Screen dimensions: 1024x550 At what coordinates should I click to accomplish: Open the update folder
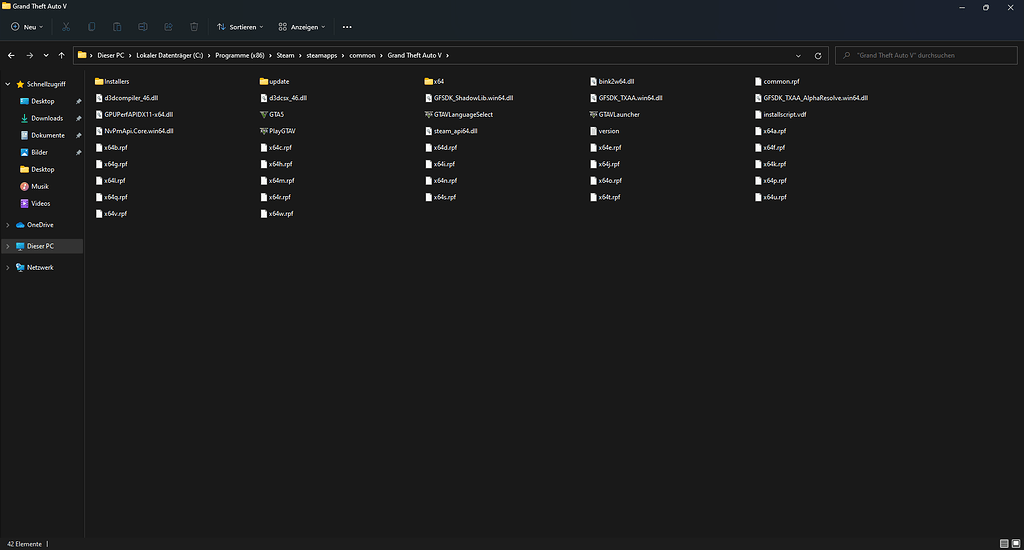coord(274,82)
